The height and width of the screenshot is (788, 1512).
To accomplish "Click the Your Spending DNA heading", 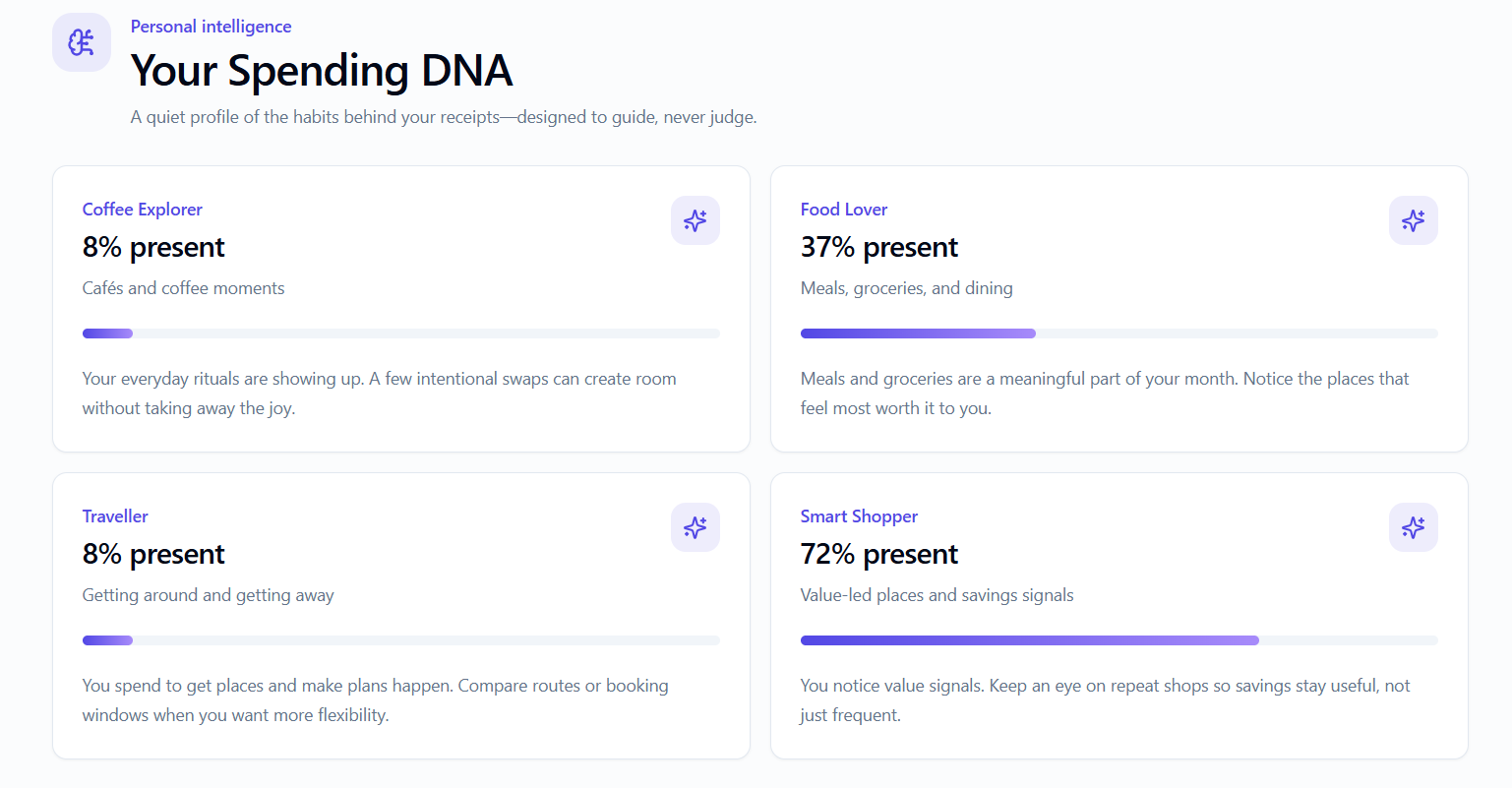I will [322, 71].
